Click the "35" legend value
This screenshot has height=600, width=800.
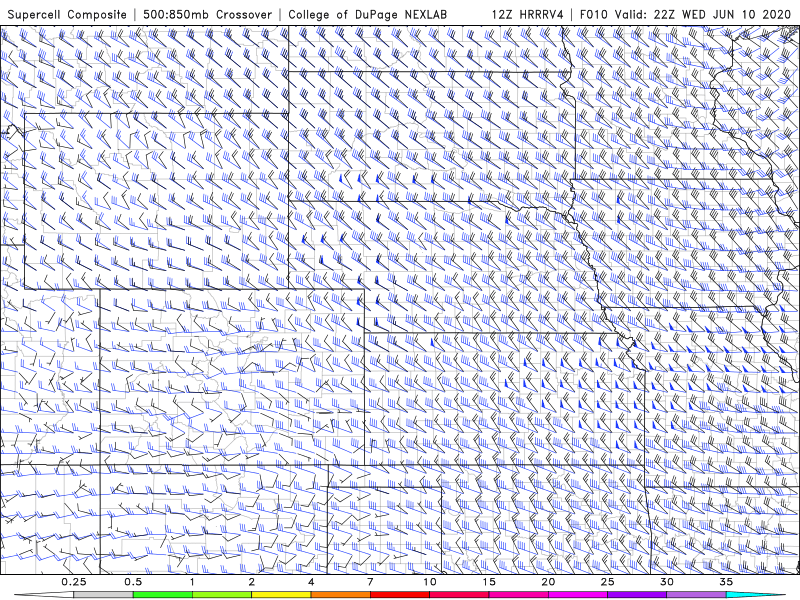(726, 582)
